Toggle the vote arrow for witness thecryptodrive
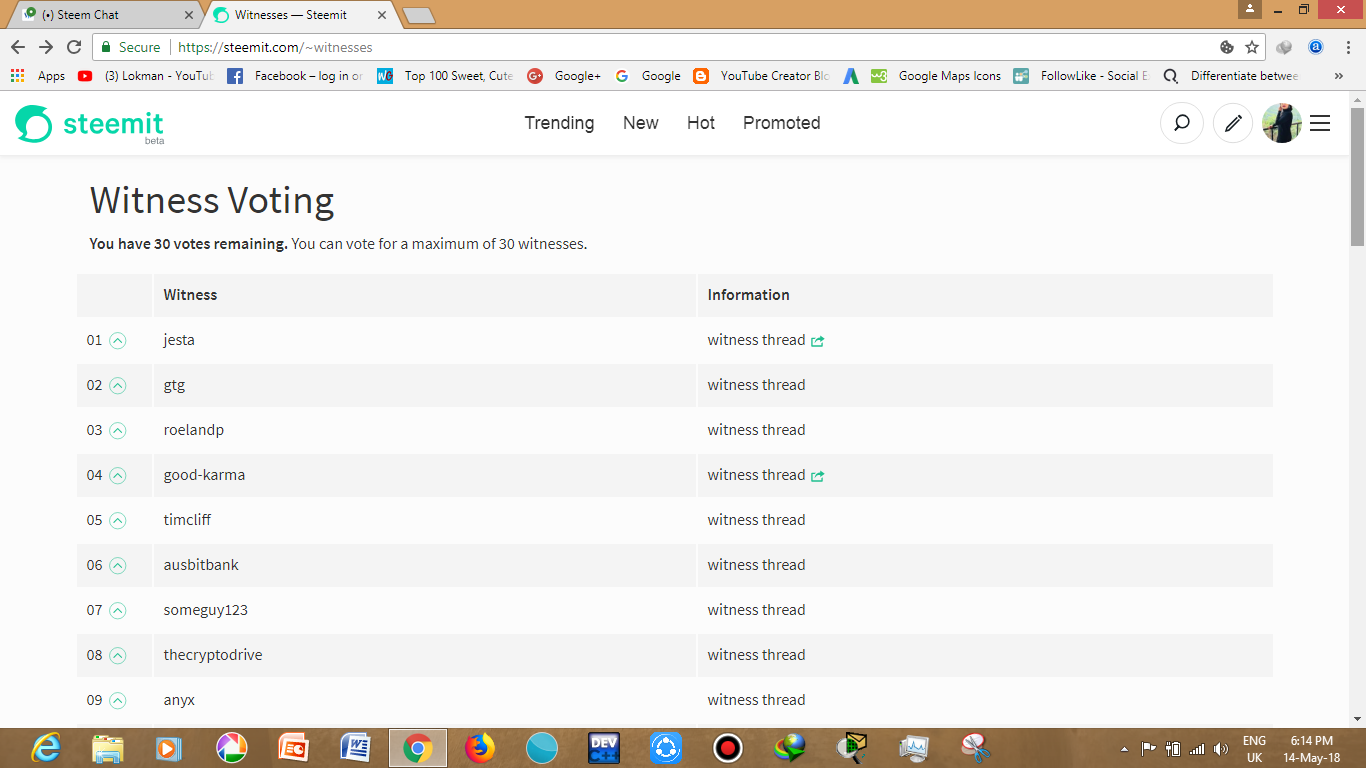Image resolution: width=1366 pixels, height=768 pixels. tap(117, 656)
